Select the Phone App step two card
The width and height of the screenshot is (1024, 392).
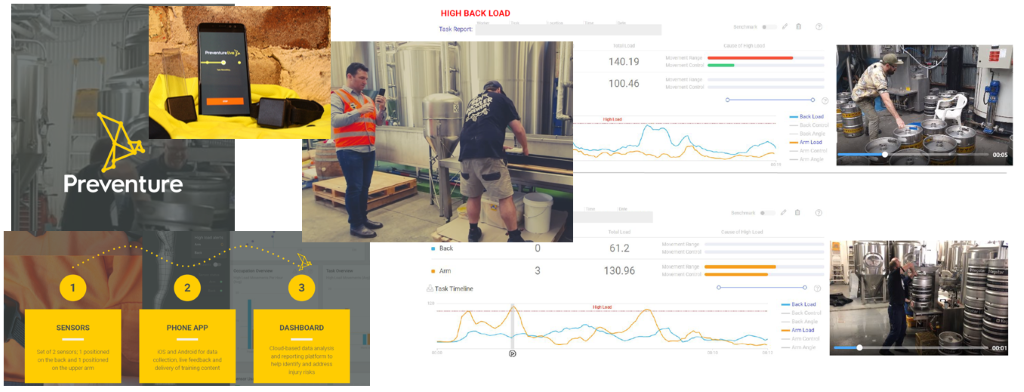pyautogui.click(x=187, y=346)
